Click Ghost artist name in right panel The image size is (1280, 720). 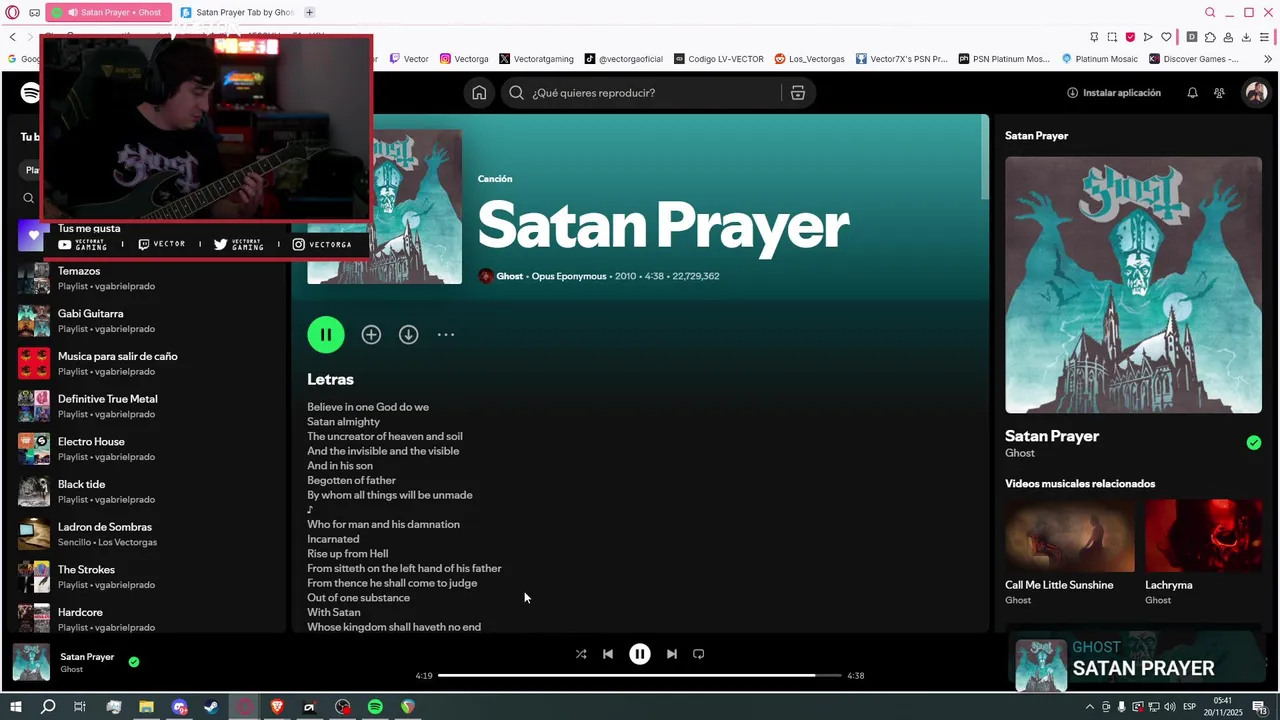pyautogui.click(x=1020, y=453)
